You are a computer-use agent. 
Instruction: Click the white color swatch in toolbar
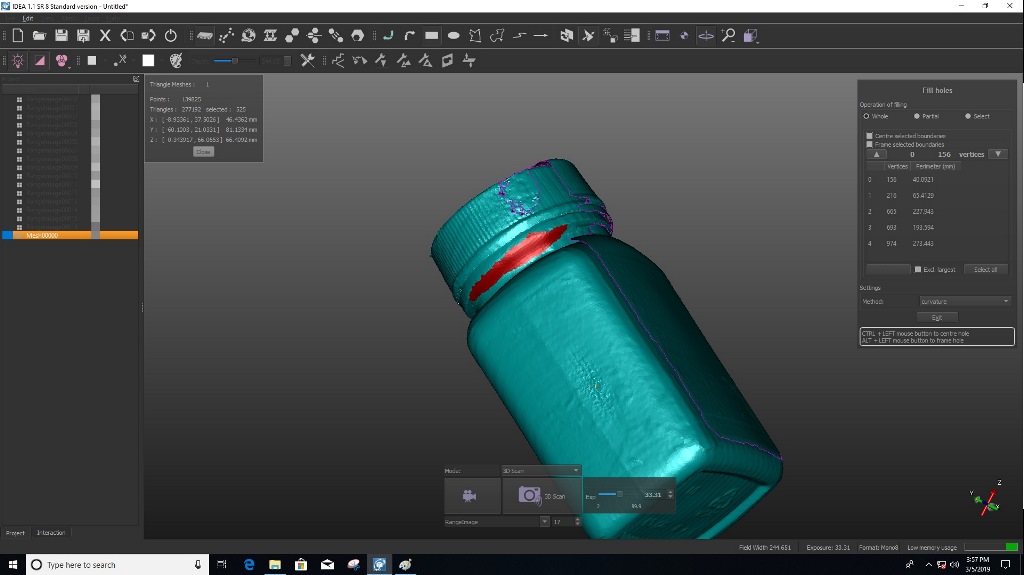[x=148, y=61]
